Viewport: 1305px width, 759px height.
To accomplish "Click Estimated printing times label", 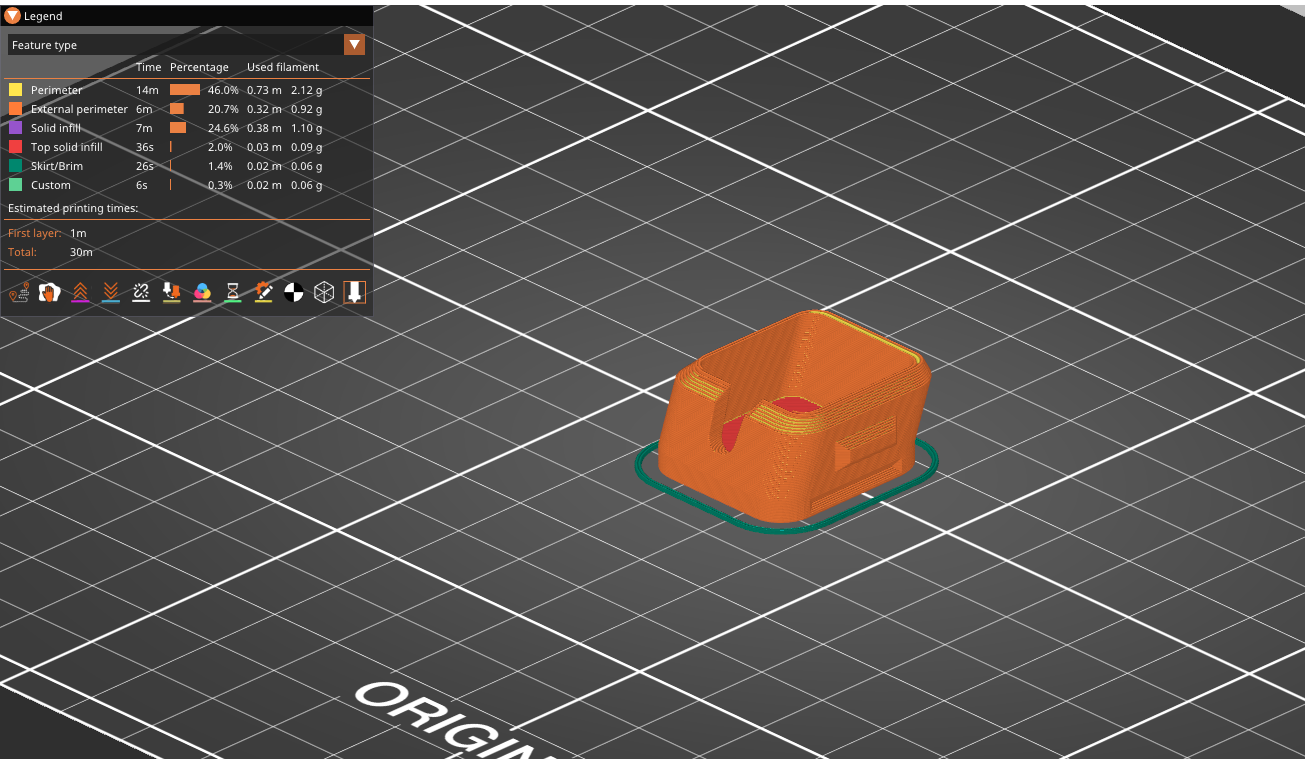I will coord(73,208).
